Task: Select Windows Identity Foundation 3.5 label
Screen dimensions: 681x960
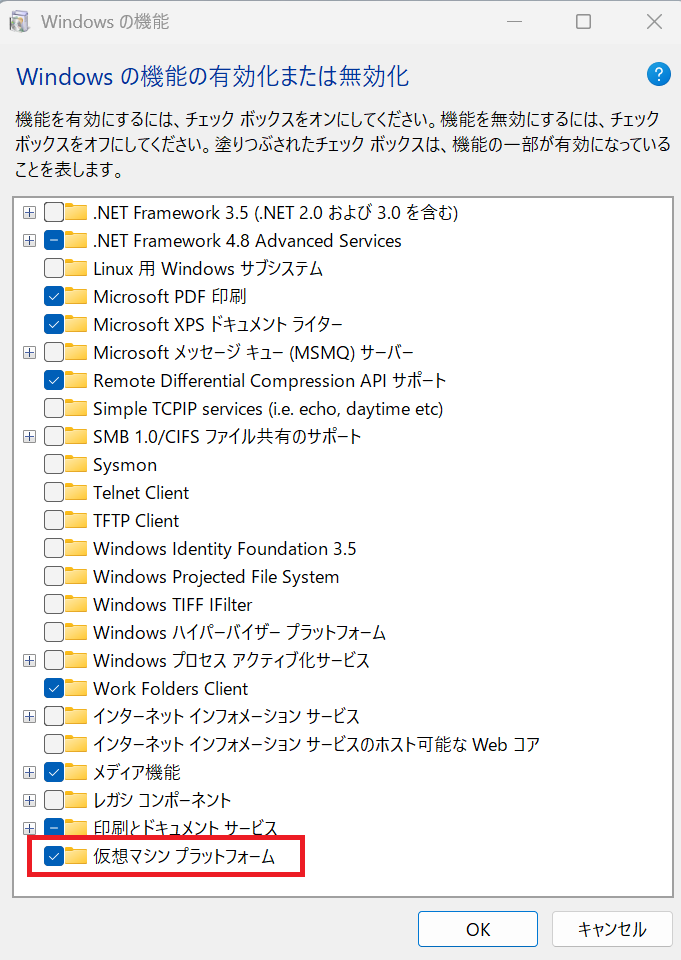Action: (x=225, y=549)
